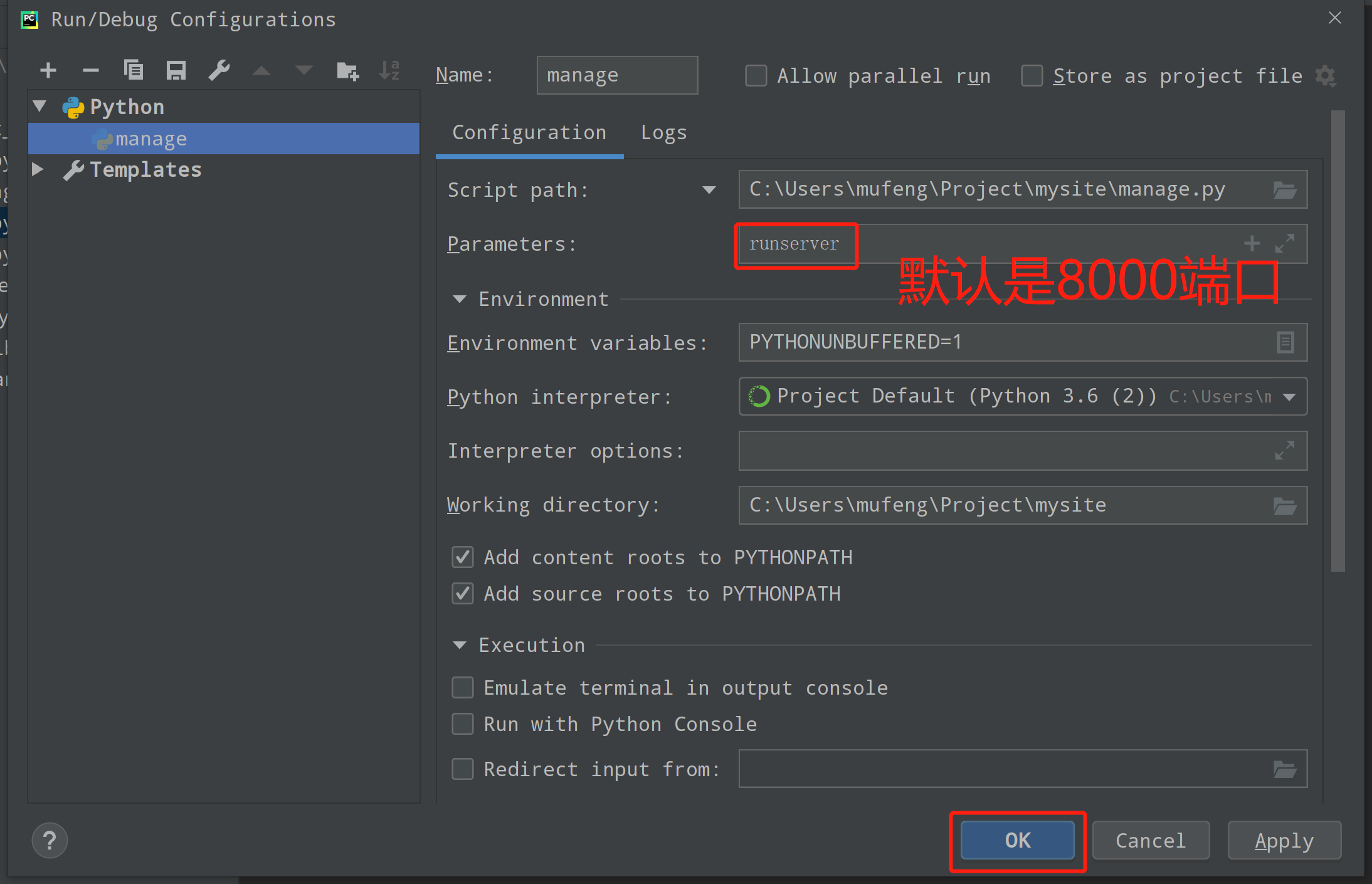1372x884 pixels.
Task: Click the Add New Configuration plus icon
Action: [x=48, y=70]
